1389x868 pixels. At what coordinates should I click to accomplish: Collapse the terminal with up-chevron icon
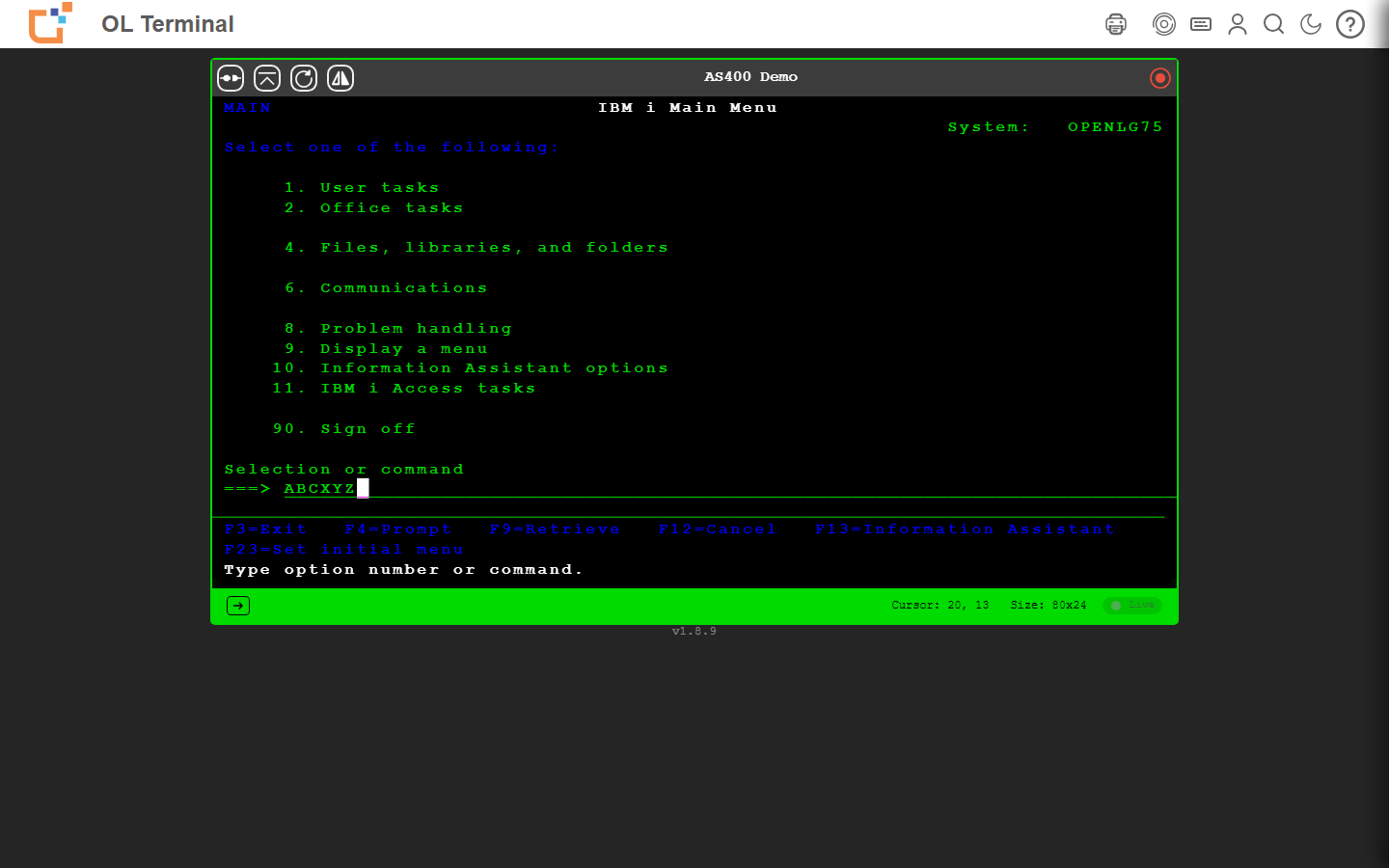point(267,78)
